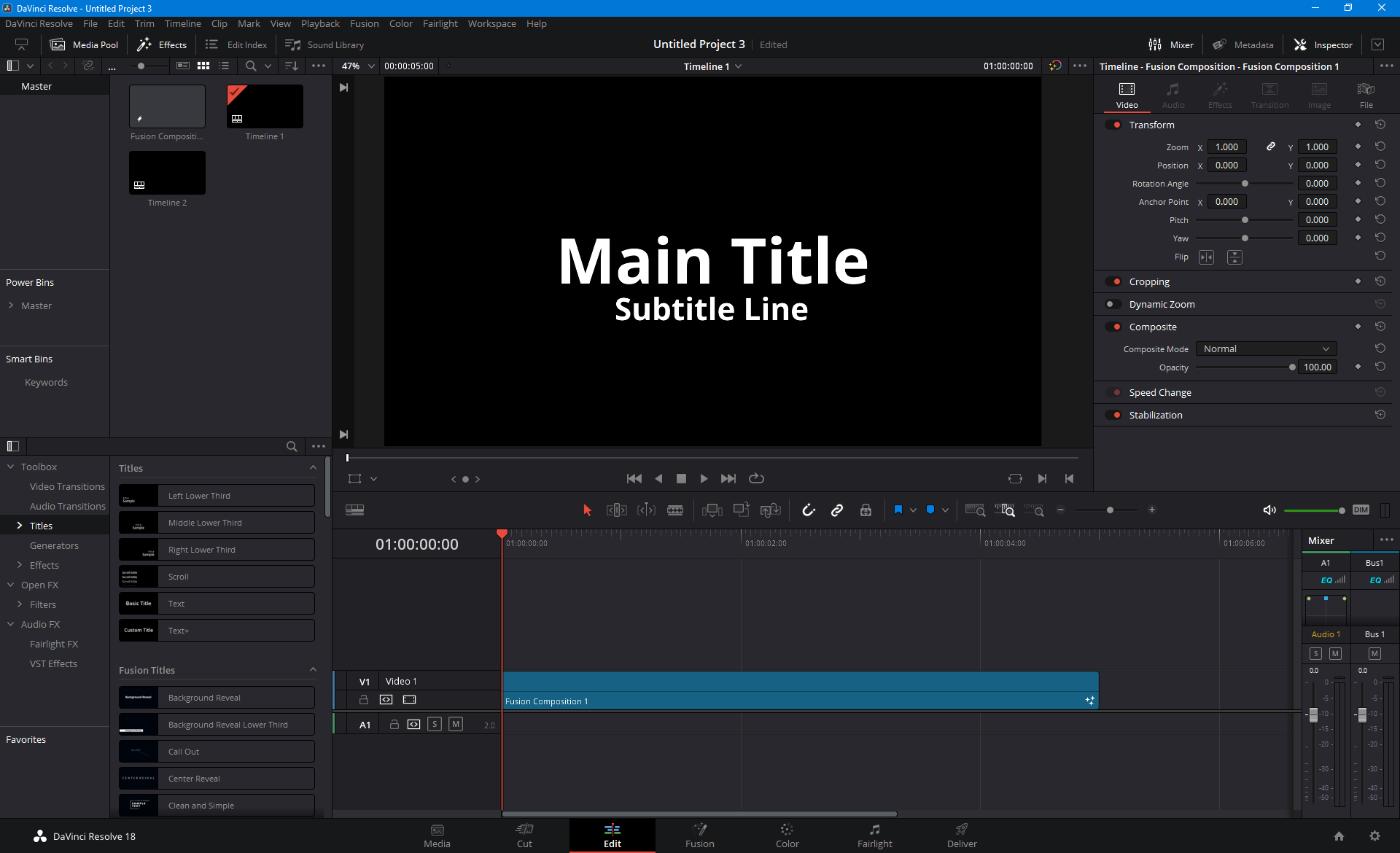The height and width of the screenshot is (853, 1400).
Task: Play timeline in reverse
Action: point(658,479)
